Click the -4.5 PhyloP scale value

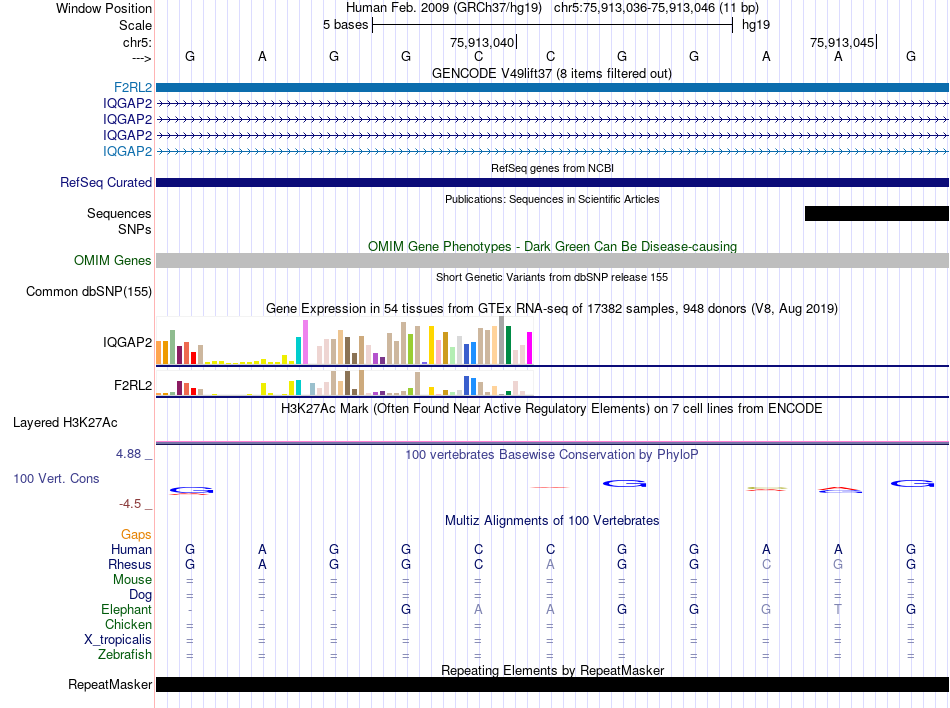[130, 504]
